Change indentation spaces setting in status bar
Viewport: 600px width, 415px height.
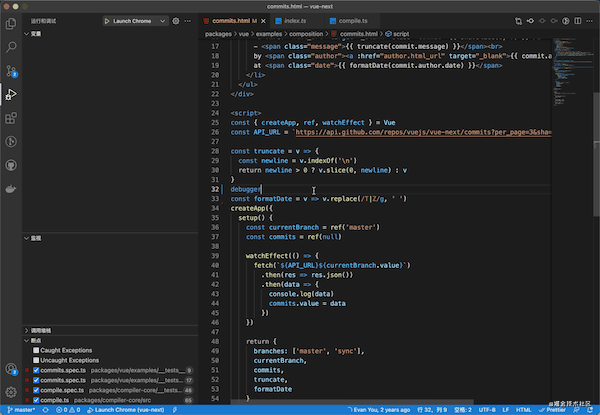tap(463, 410)
